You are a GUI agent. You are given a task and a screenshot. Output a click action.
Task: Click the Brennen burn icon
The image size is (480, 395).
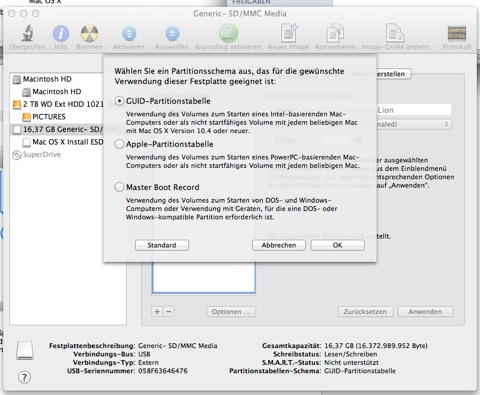coord(89,33)
